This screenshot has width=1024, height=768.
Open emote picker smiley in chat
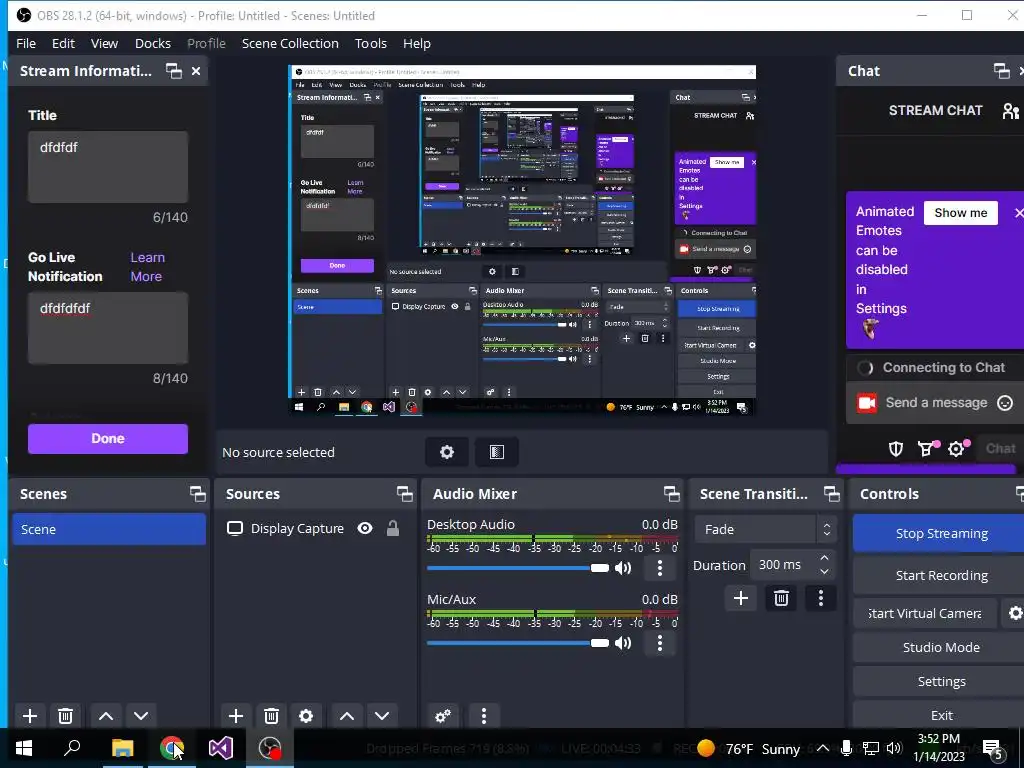(x=1005, y=403)
